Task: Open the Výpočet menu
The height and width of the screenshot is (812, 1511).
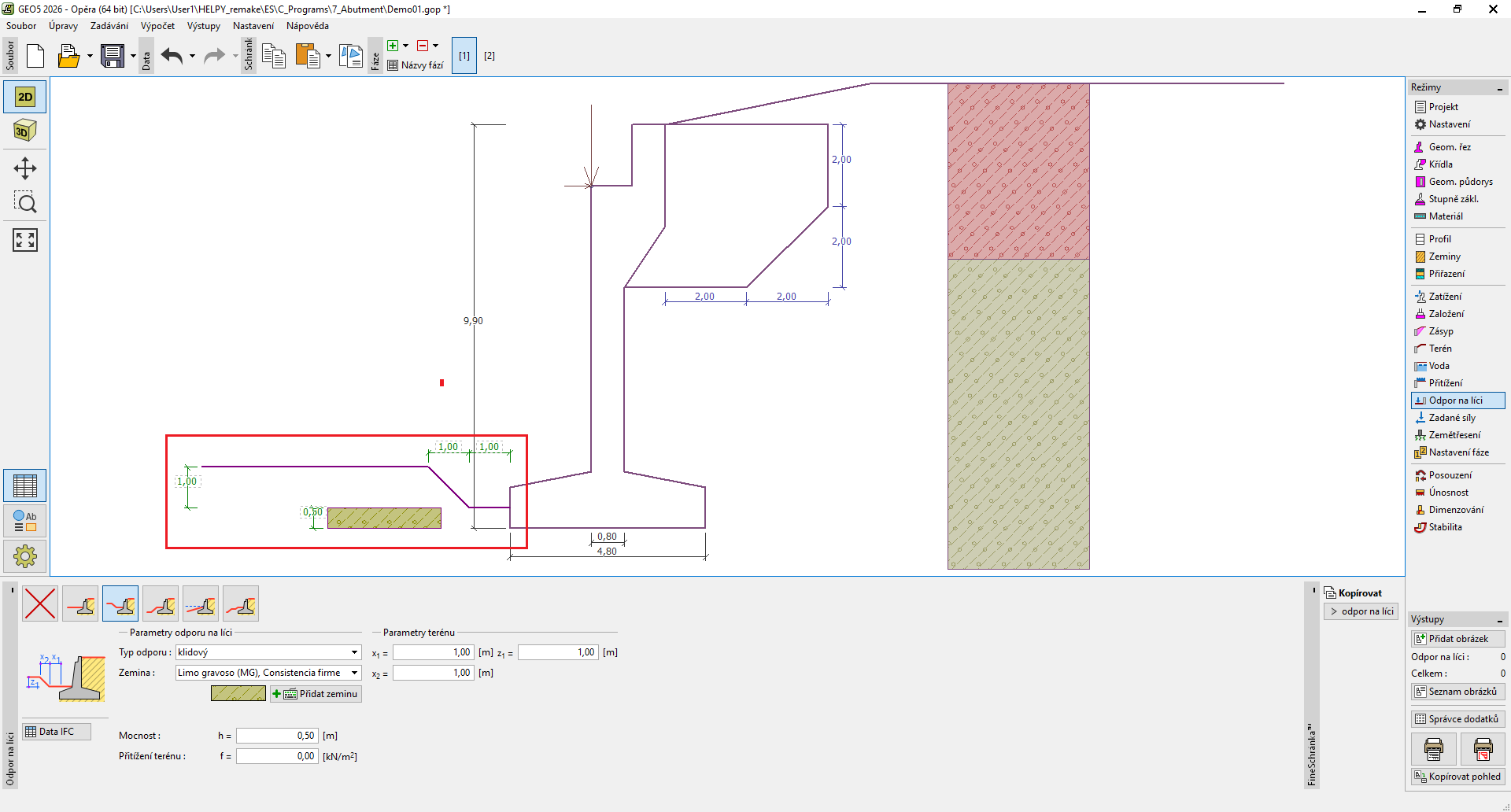Action: pos(157,26)
